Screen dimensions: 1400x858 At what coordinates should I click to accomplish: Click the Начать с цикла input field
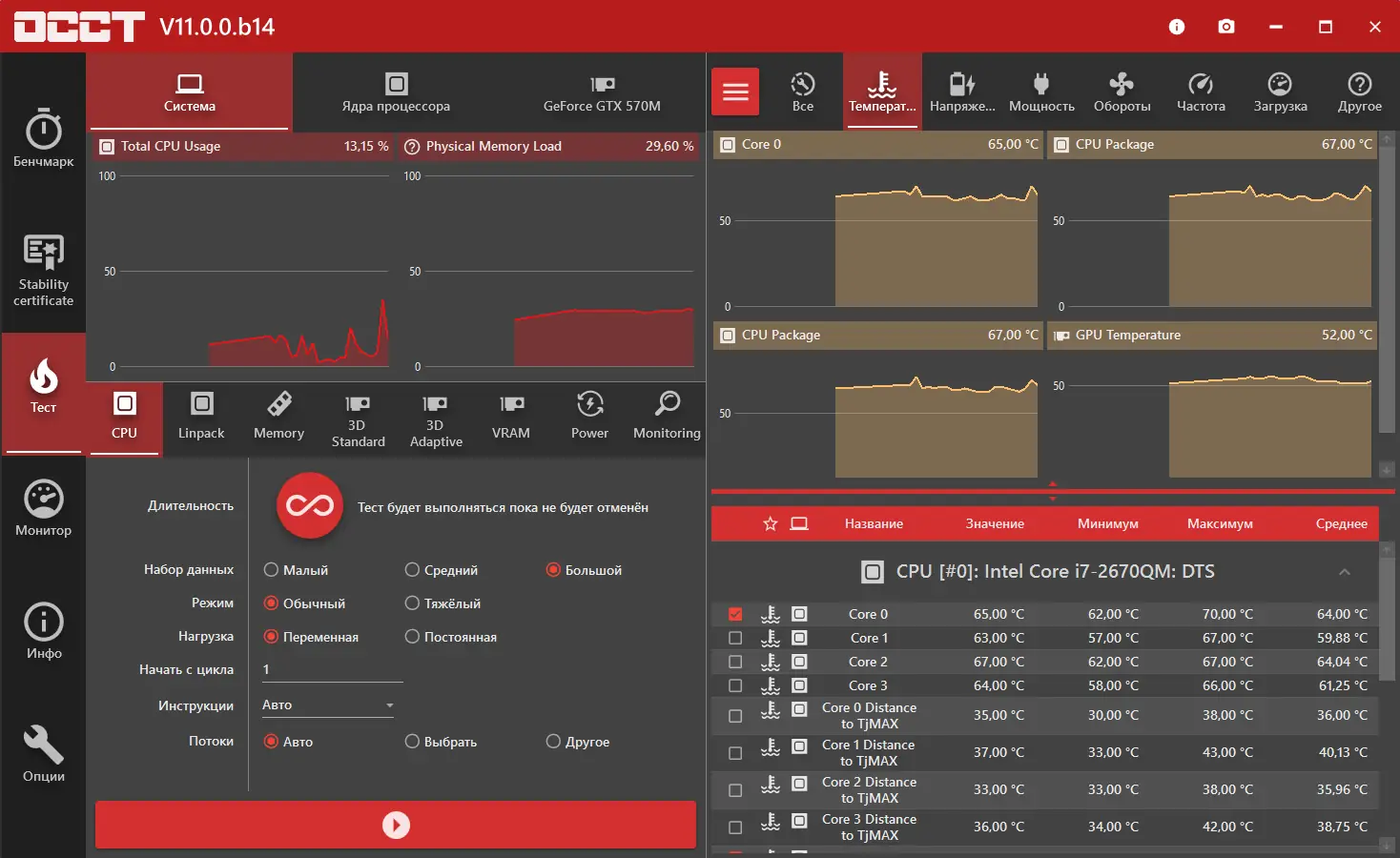(332, 670)
